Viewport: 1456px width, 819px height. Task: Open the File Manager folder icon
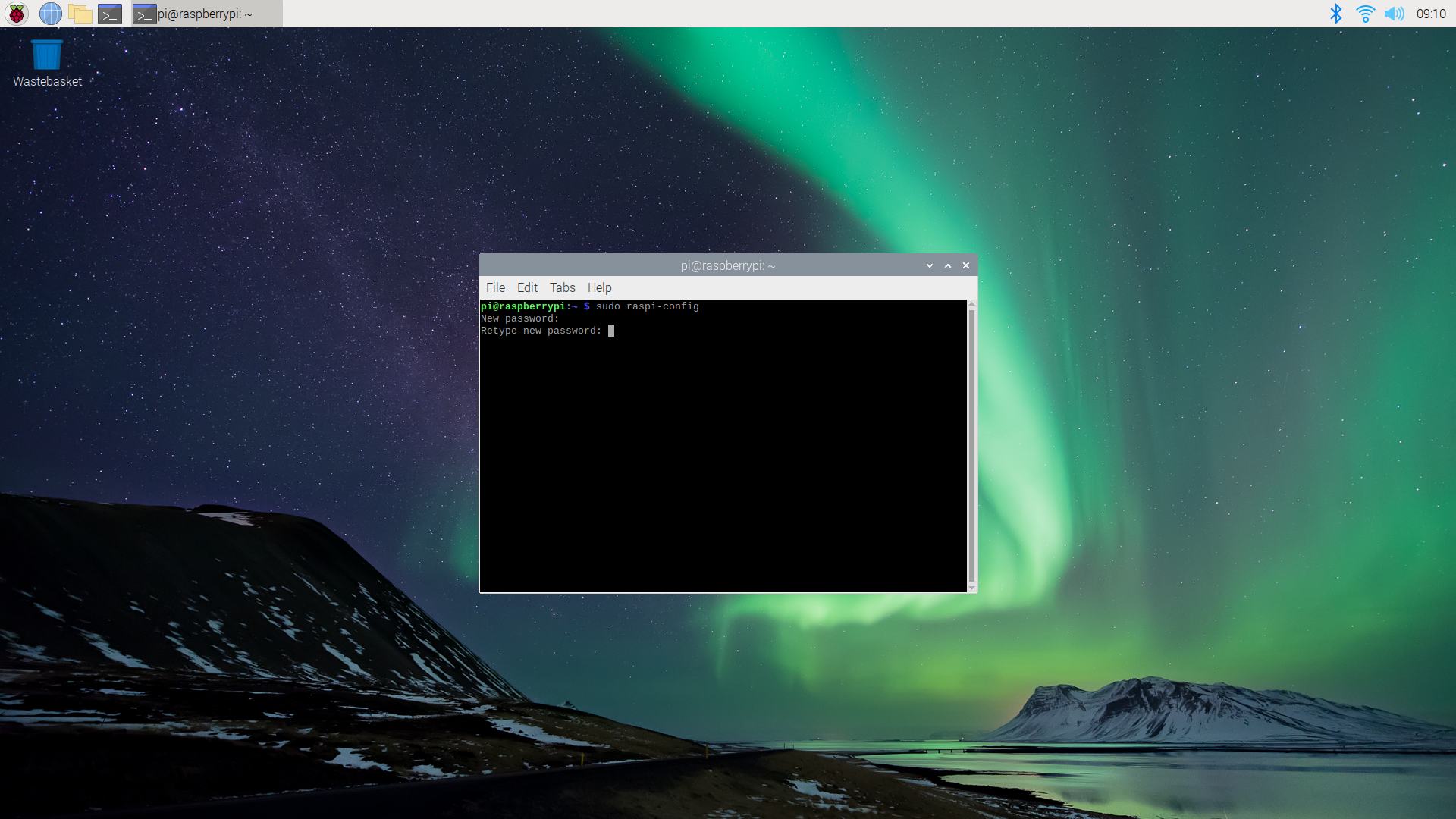[x=80, y=14]
